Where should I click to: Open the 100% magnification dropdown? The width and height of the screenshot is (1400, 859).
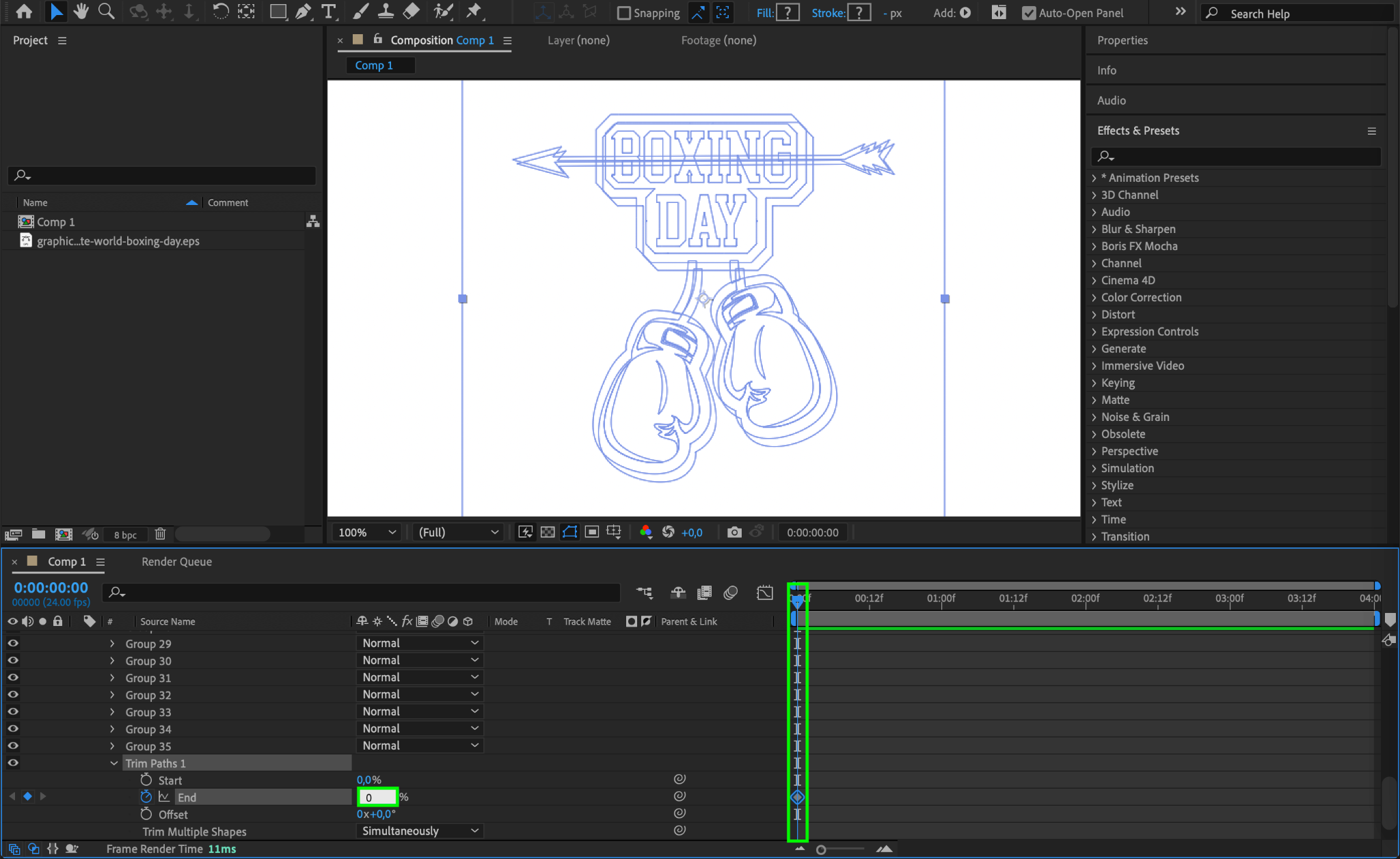(367, 532)
